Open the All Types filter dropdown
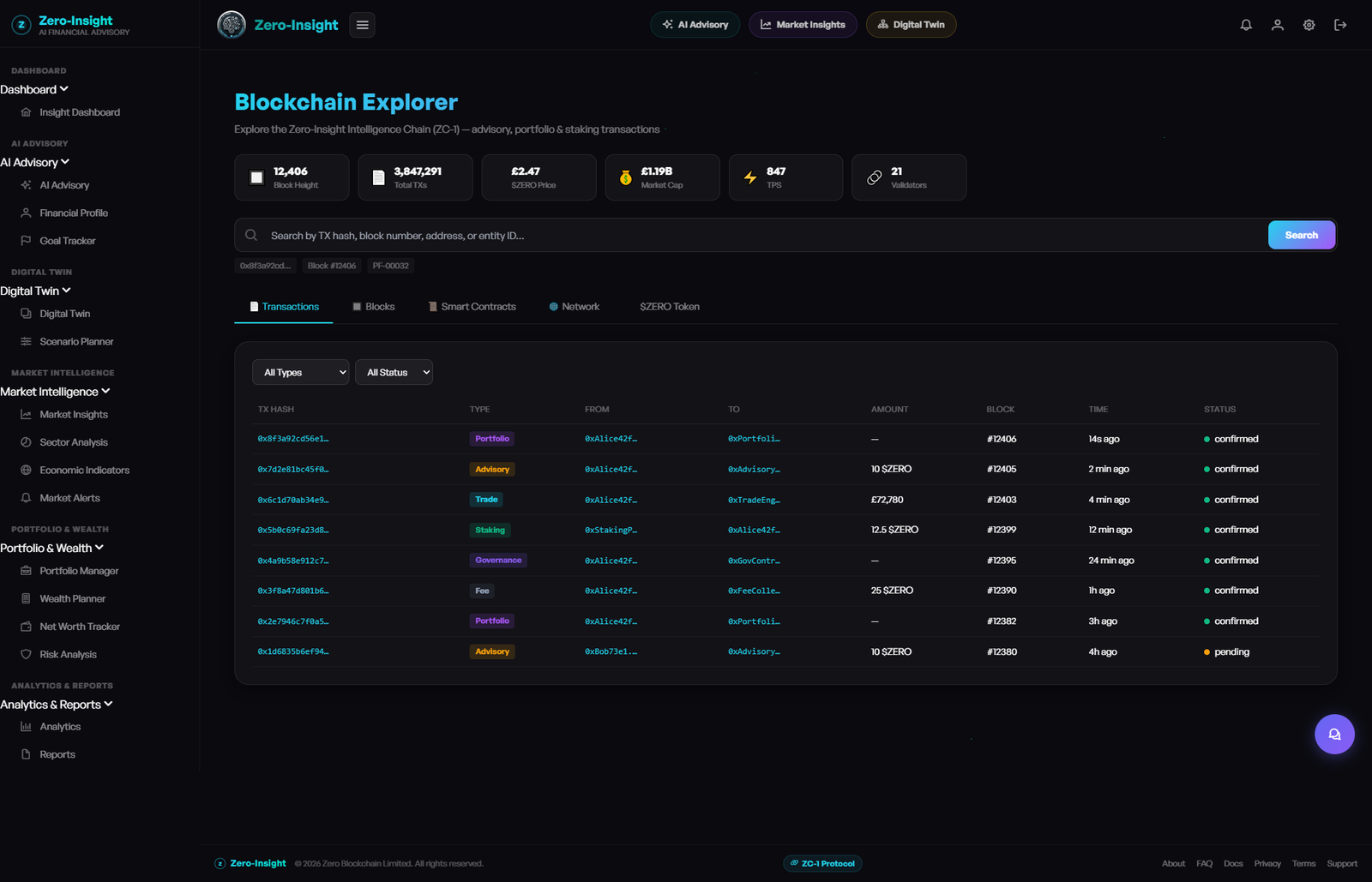Screen dimensions: 1372x882 click(300, 372)
